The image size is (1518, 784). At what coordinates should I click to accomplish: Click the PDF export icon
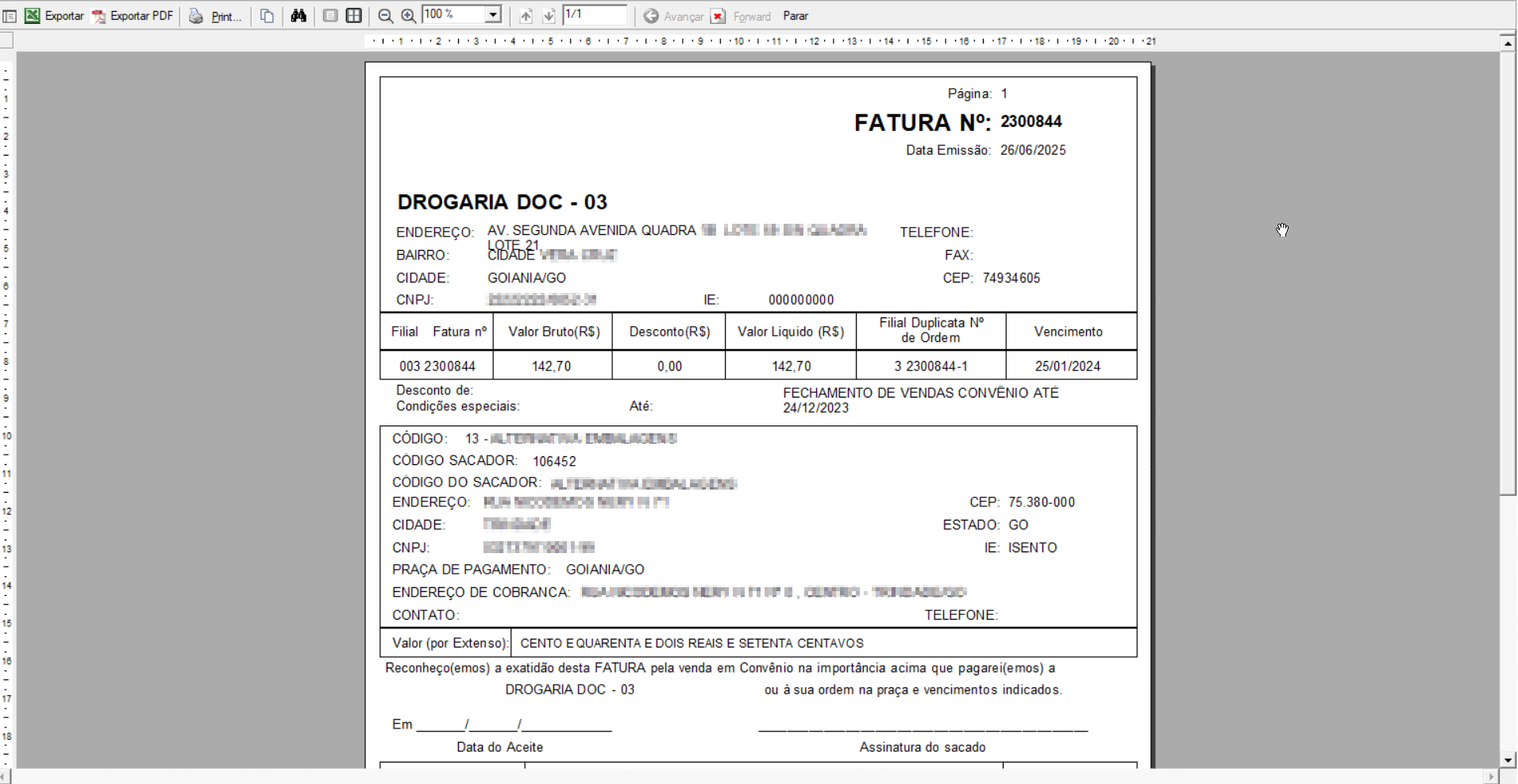click(98, 16)
